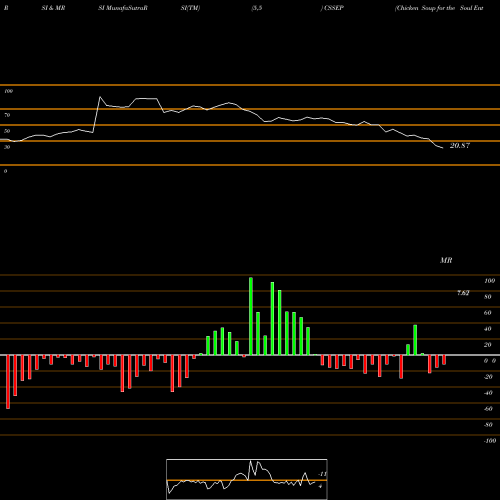Viewport: 500px width, 500px height.
Task: Select the '-20' label on the MR axis
Action: point(488,377)
